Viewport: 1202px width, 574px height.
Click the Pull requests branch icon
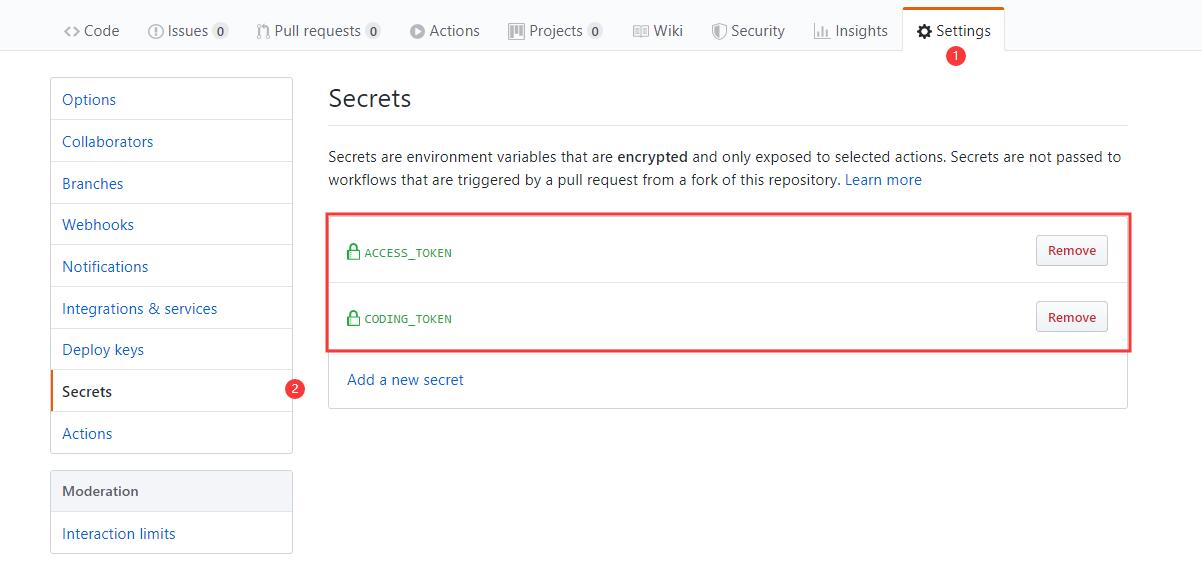click(263, 31)
